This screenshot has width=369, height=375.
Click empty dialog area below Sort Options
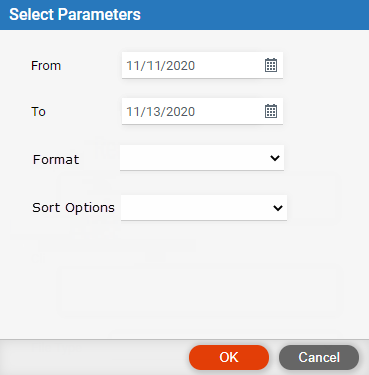pyautogui.click(x=184, y=280)
